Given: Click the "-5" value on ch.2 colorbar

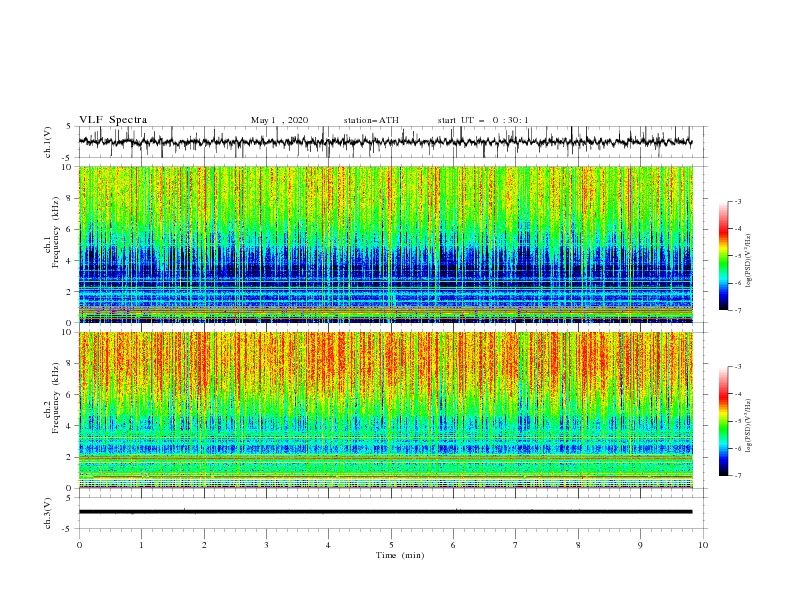Looking at the screenshot, I should (738, 421).
